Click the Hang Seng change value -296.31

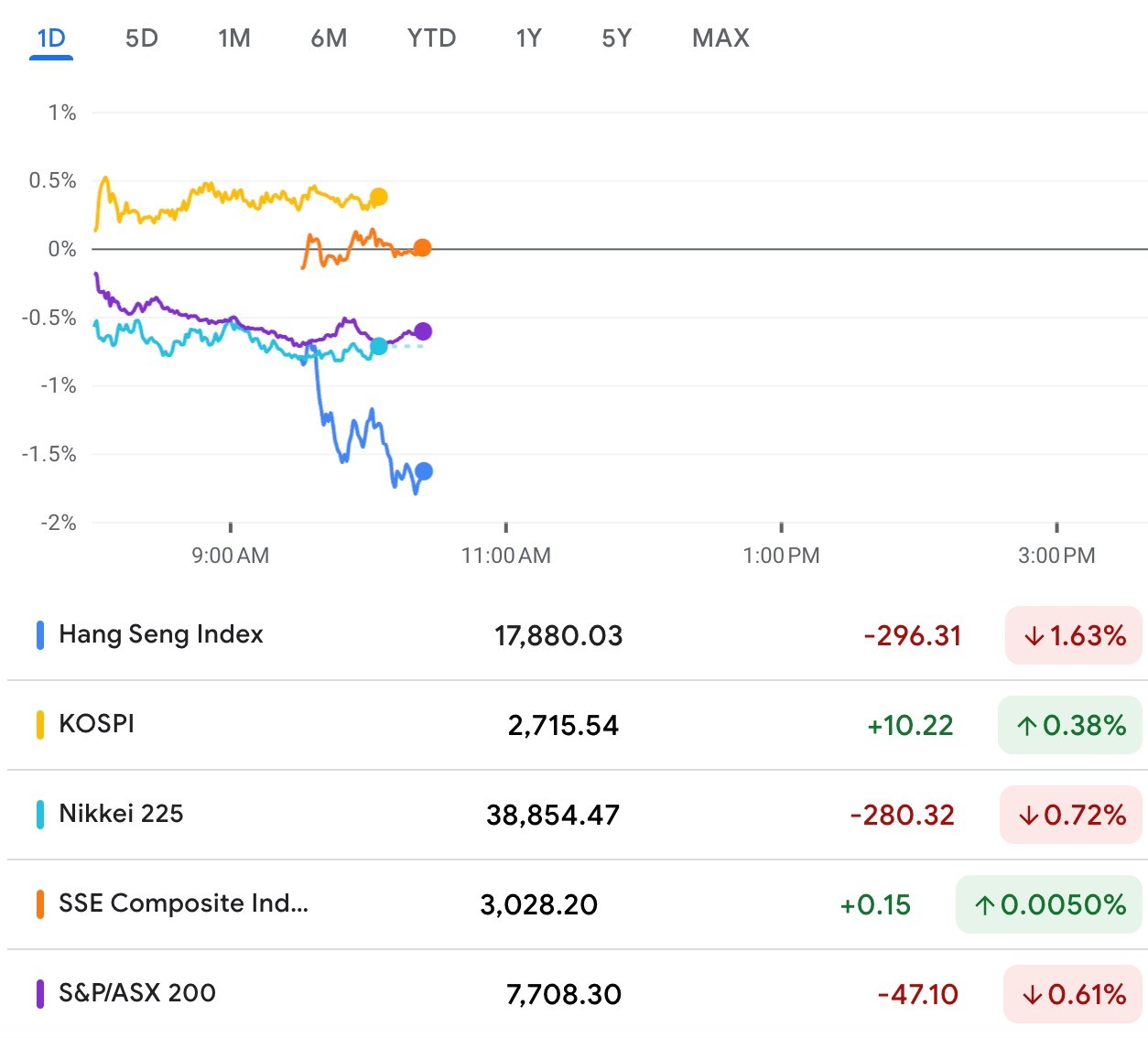coord(913,635)
